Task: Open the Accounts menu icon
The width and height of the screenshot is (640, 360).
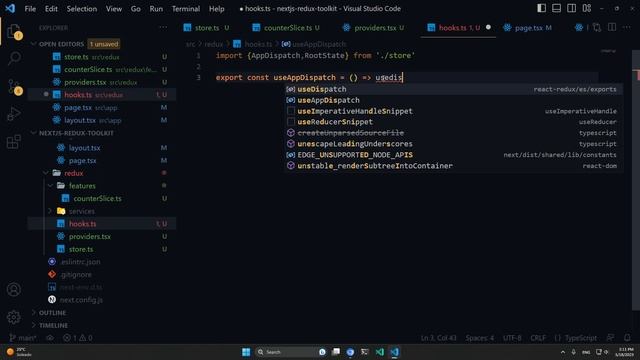Action: [14, 289]
